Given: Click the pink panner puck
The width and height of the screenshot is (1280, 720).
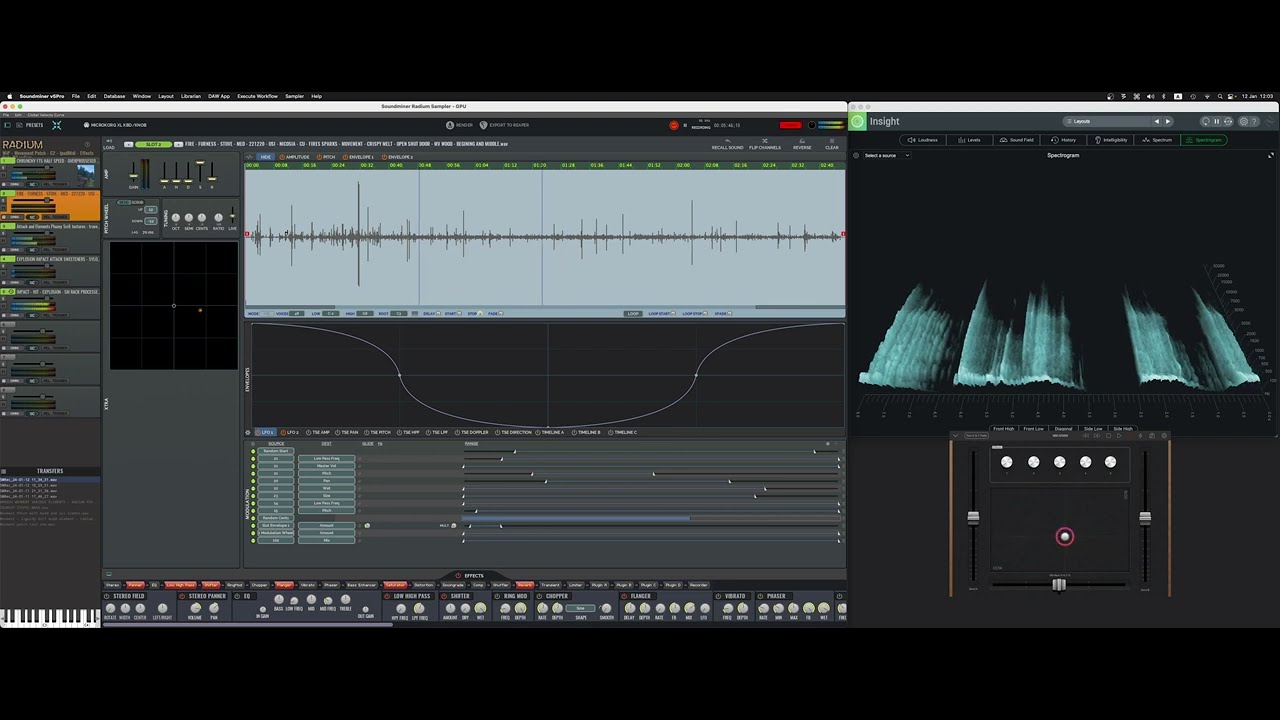Looking at the screenshot, I should point(1065,537).
